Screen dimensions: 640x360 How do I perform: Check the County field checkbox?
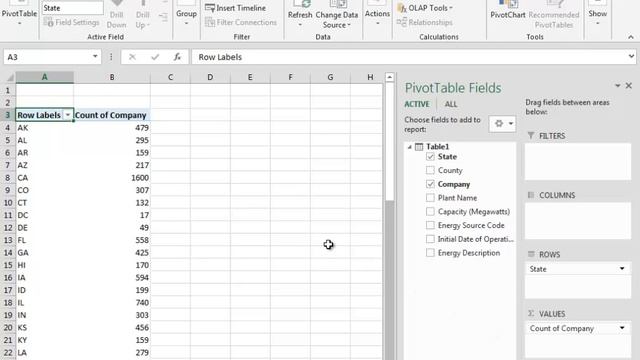click(x=430, y=170)
